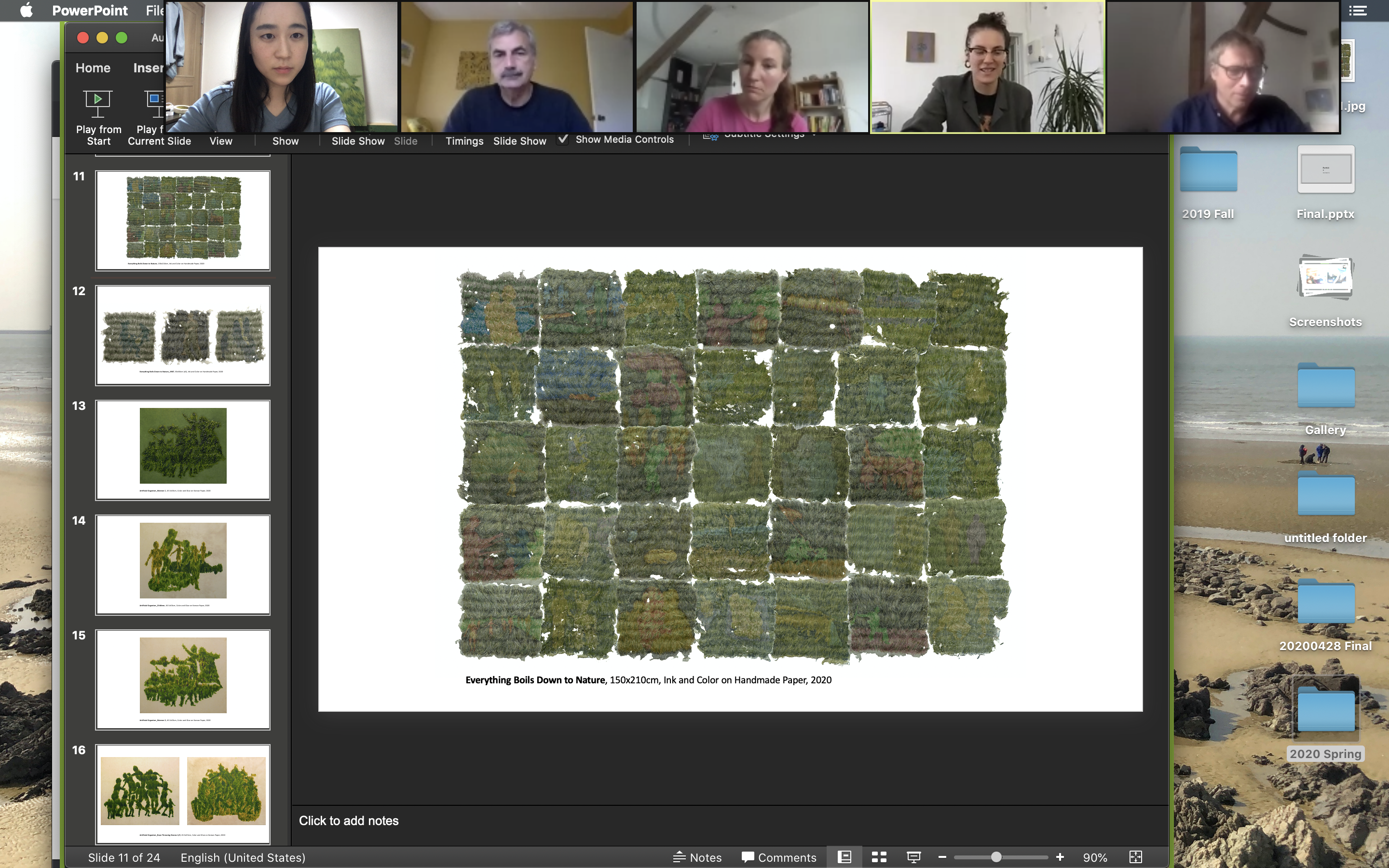The height and width of the screenshot is (868, 1389).
Task: Click the zoom out minus icon
Action: [942, 857]
